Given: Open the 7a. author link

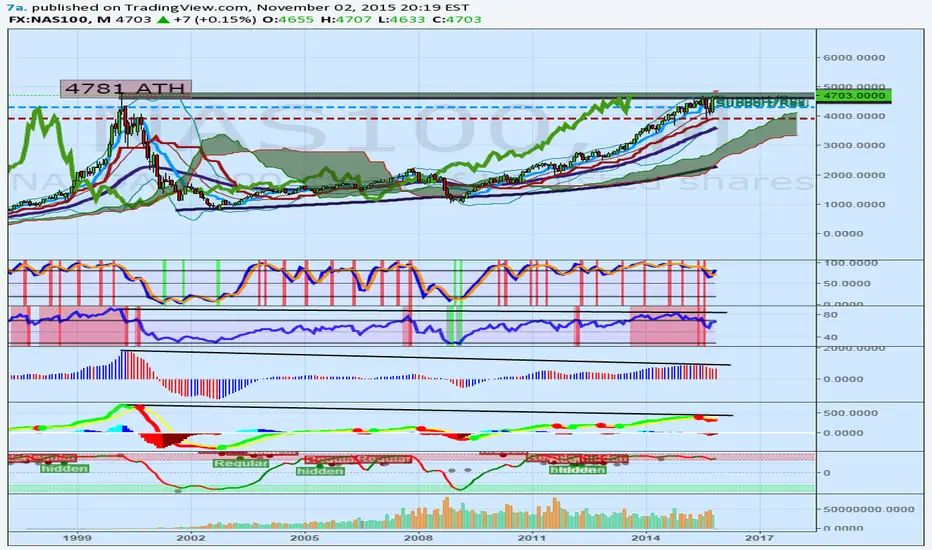Looking at the screenshot, I should tap(17, 8).
